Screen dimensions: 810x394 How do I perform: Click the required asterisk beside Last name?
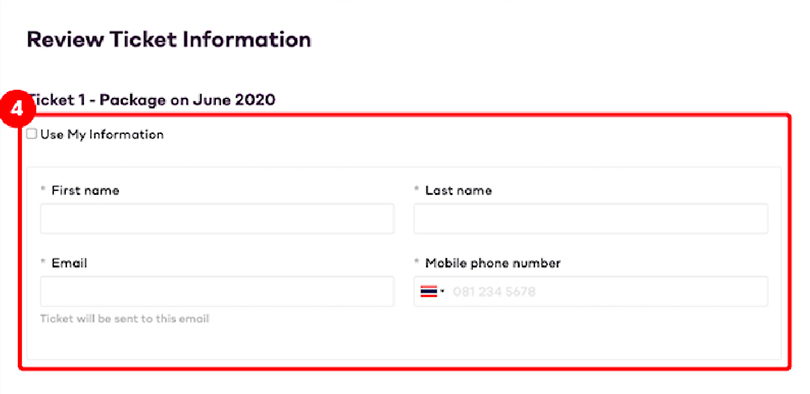pyautogui.click(x=417, y=190)
